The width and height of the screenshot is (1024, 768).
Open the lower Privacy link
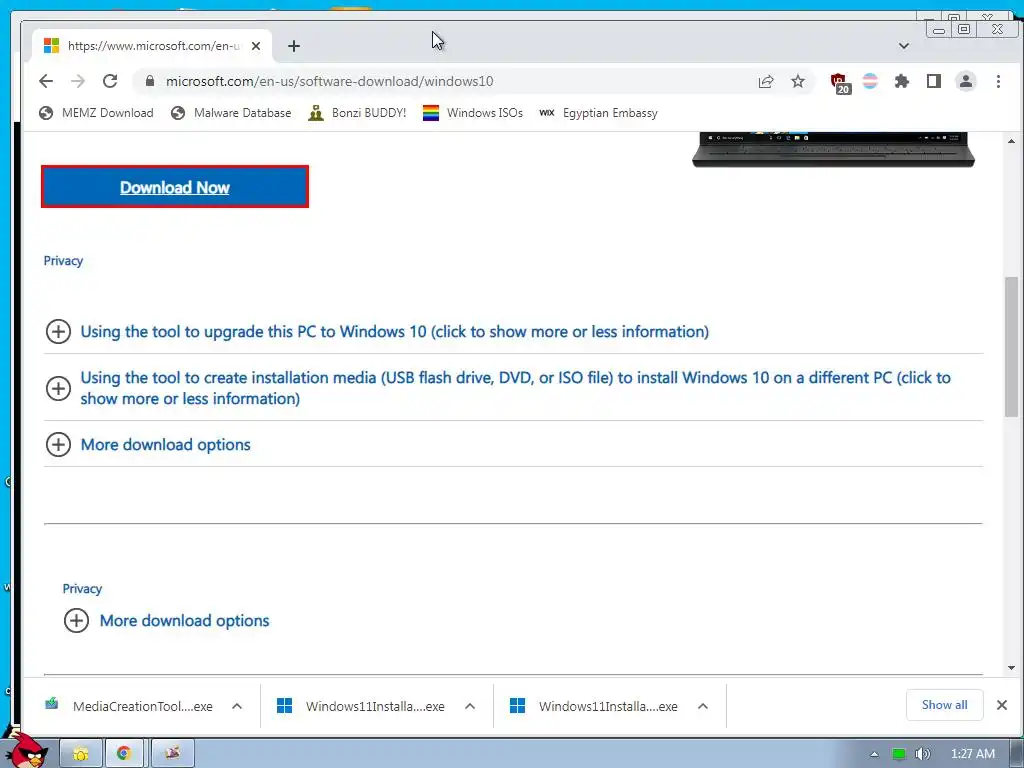pos(82,588)
